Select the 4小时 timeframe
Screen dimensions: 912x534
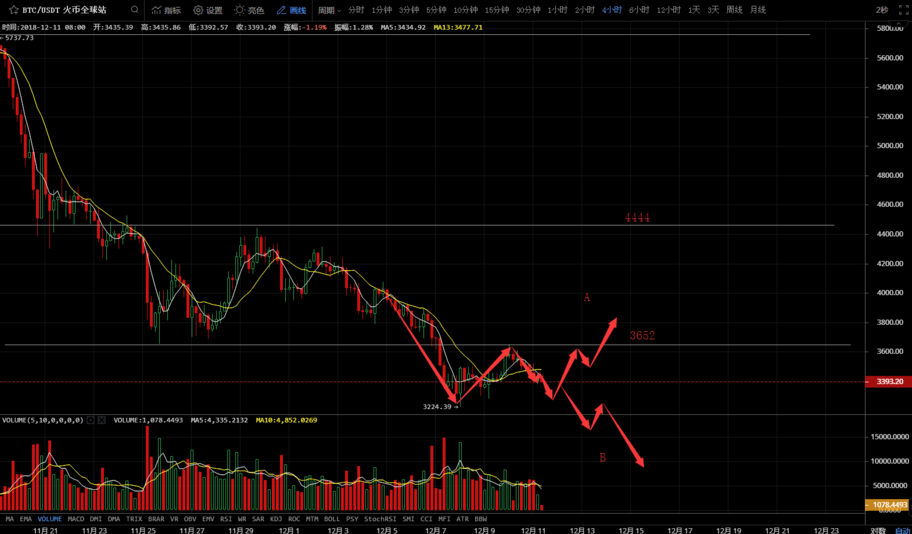tap(612, 10)
